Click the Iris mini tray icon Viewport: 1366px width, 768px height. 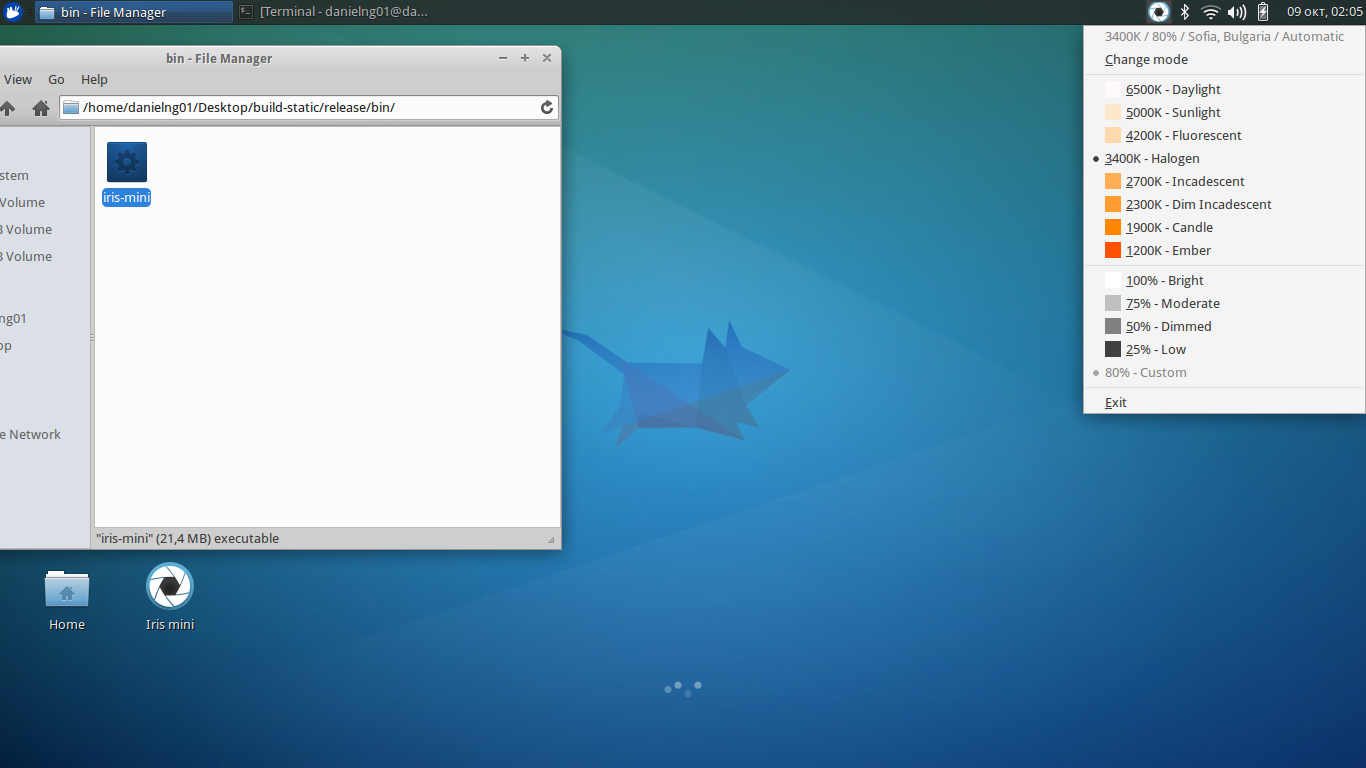pos(1159,12)
